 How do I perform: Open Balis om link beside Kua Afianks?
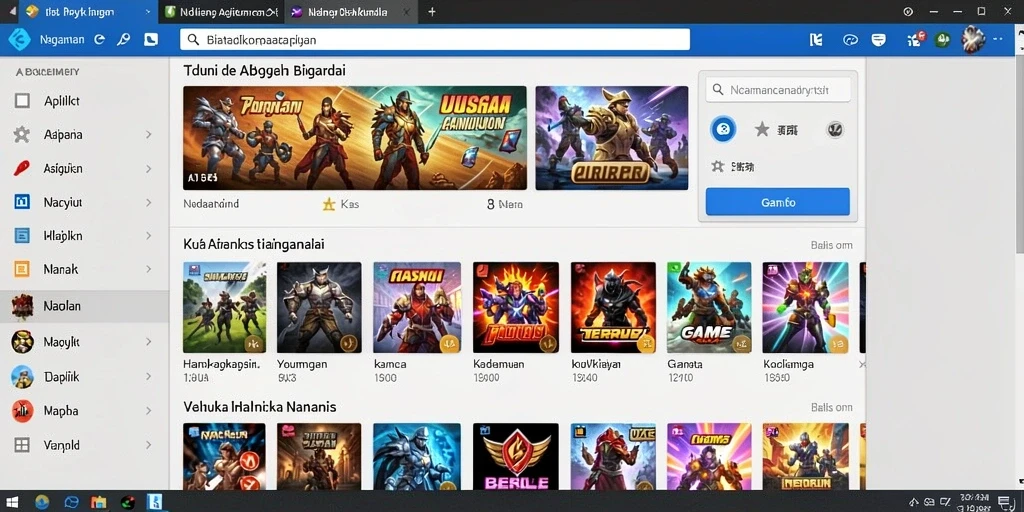click(x=831, y=246)
